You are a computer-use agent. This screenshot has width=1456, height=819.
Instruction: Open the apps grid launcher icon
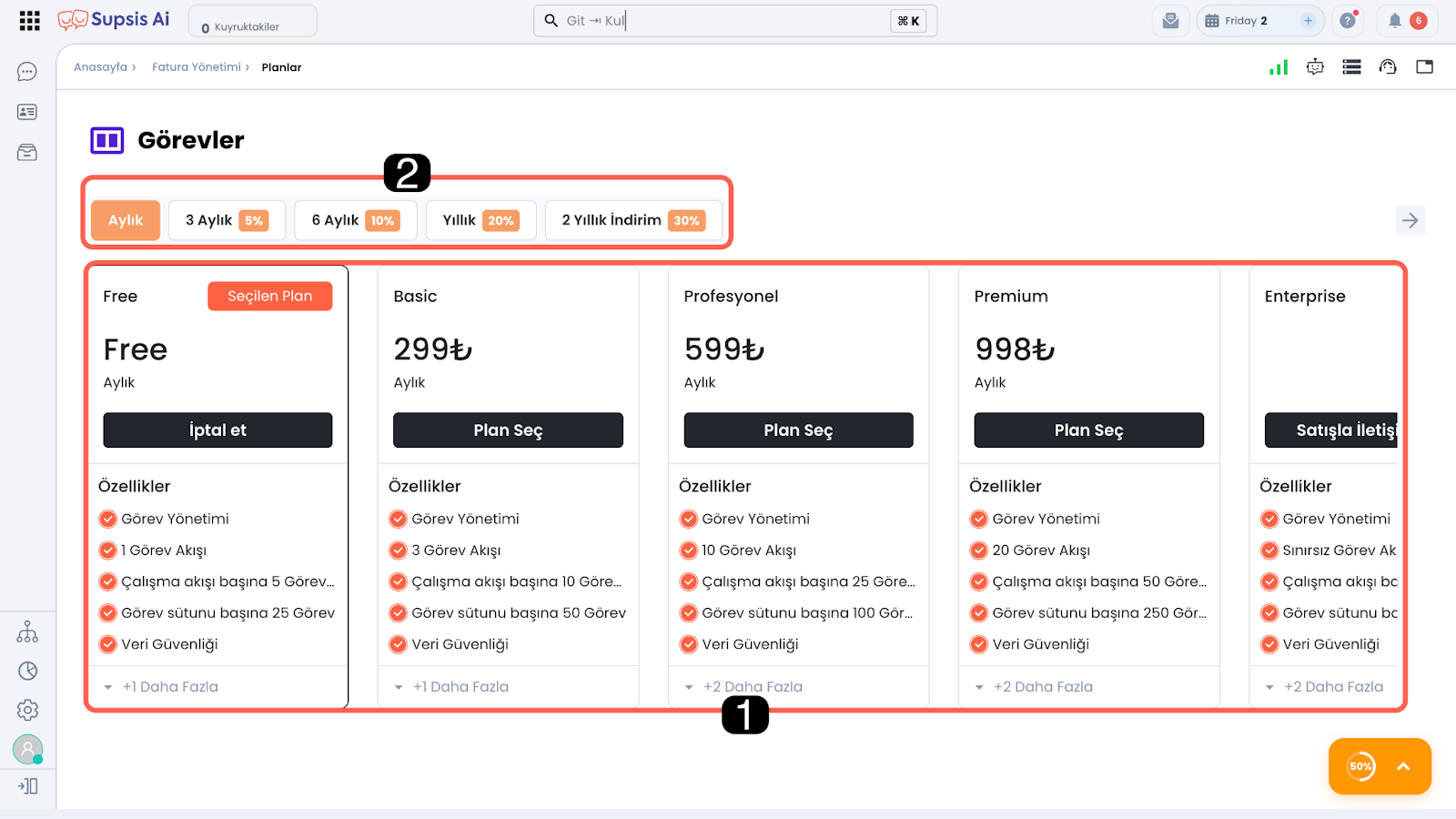[29, 21]
